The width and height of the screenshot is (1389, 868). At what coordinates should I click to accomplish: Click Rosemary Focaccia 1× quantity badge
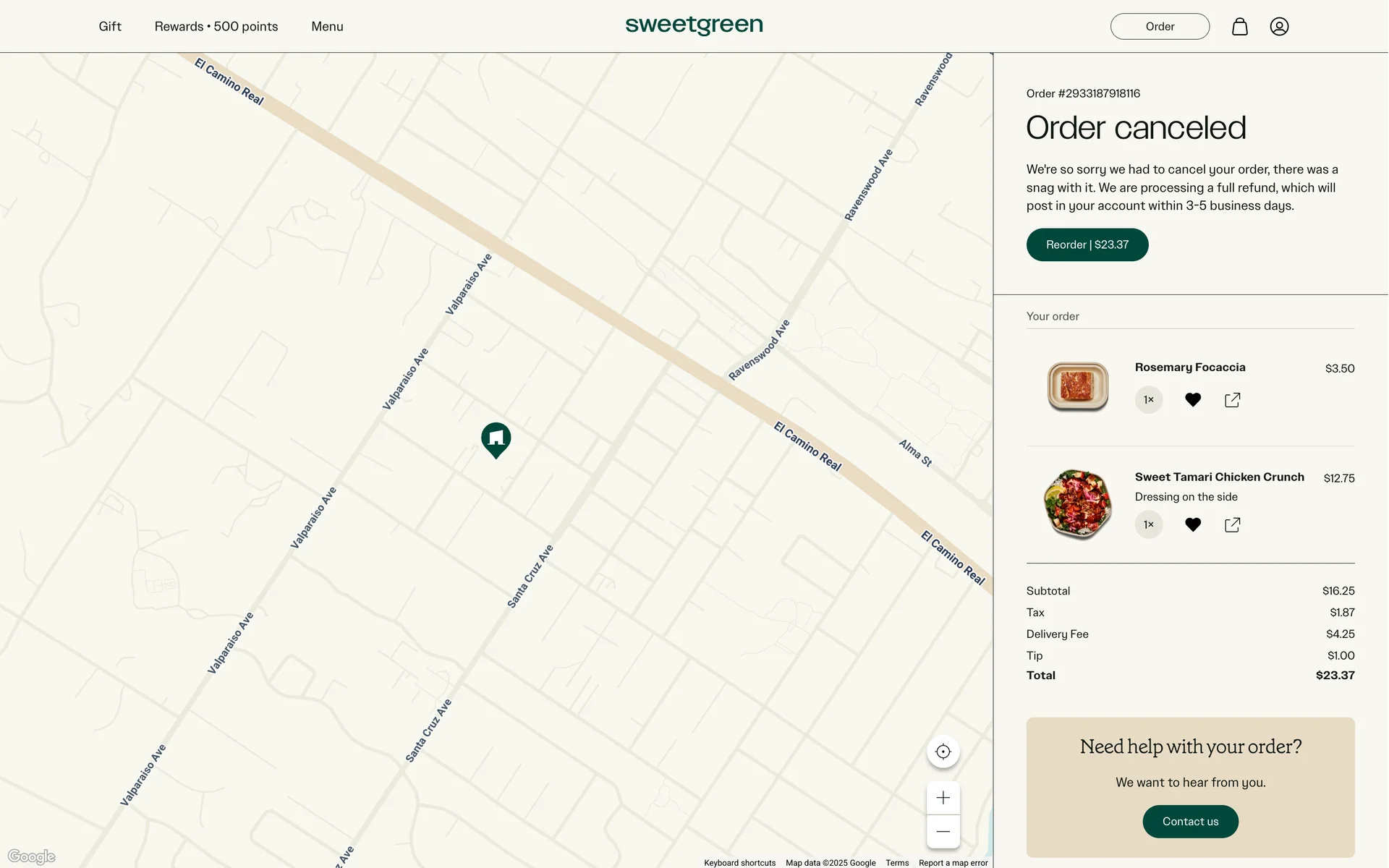click(1148, 400)
